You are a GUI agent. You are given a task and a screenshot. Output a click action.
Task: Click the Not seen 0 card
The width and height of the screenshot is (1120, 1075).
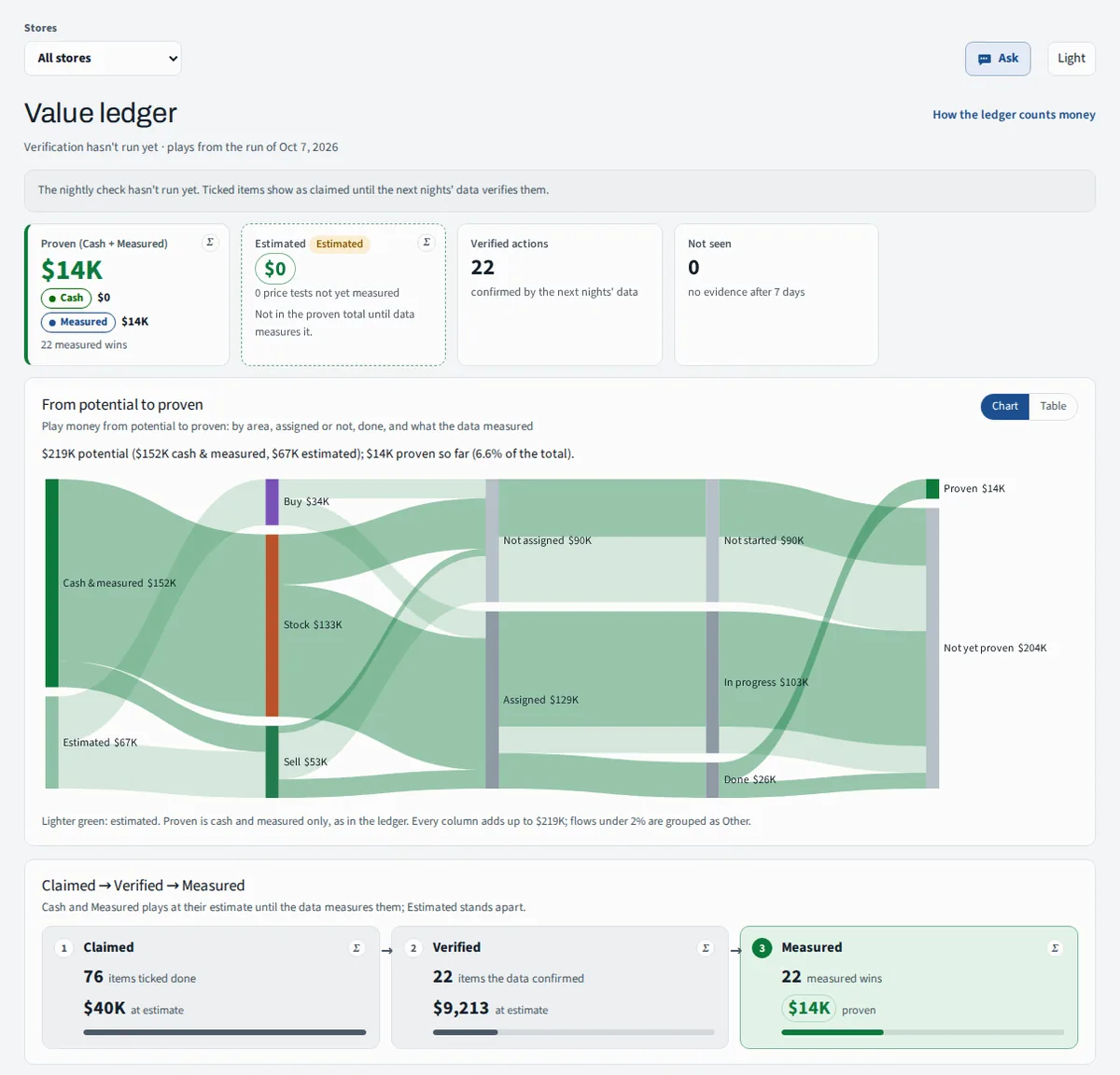[x=777, y=294]
